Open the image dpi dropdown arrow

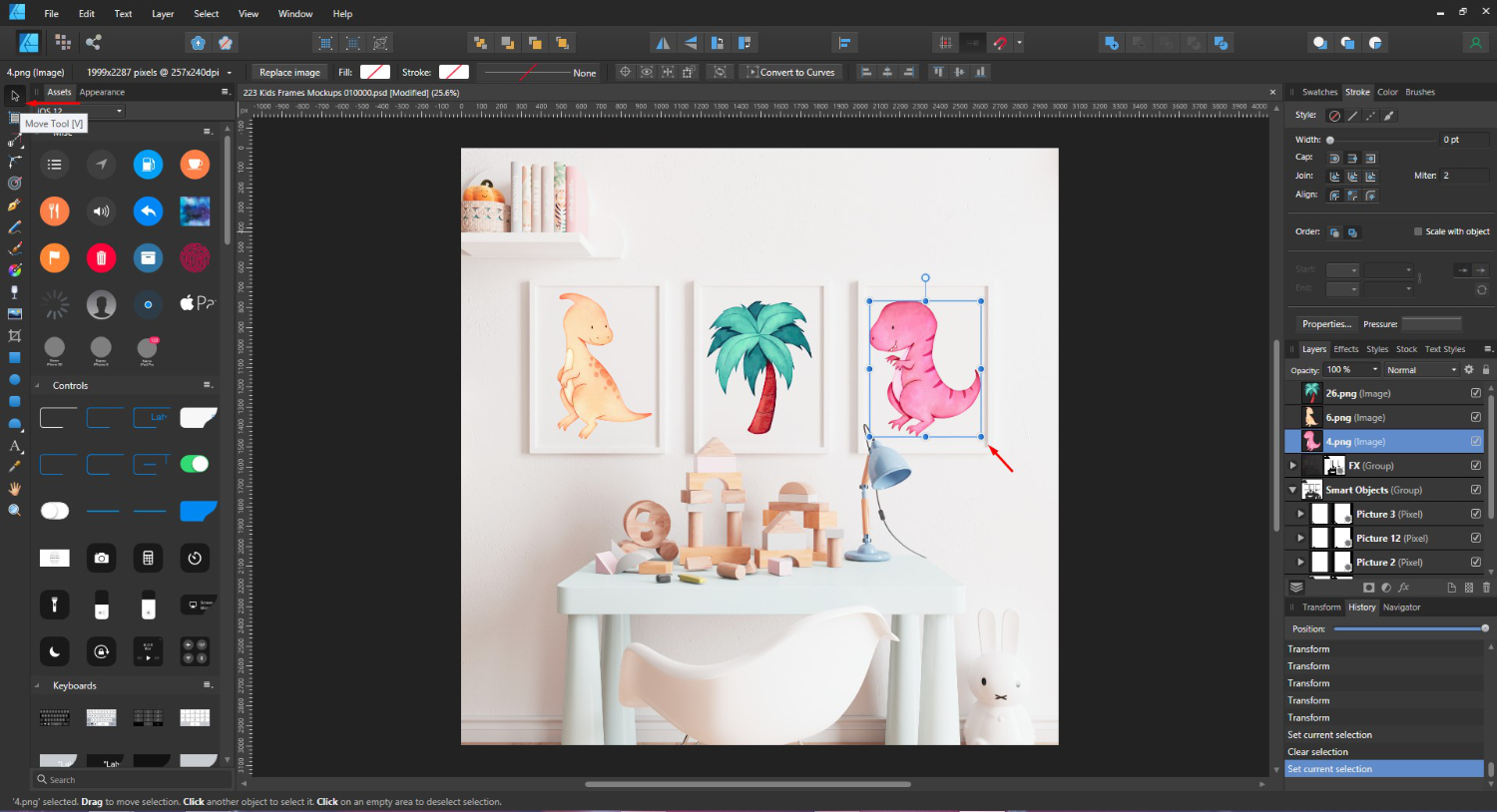[229, 73]
